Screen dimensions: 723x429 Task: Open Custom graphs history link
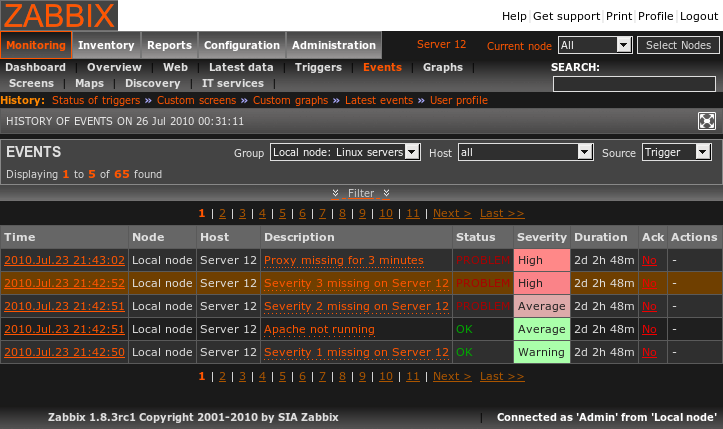(x=290, y=100)
